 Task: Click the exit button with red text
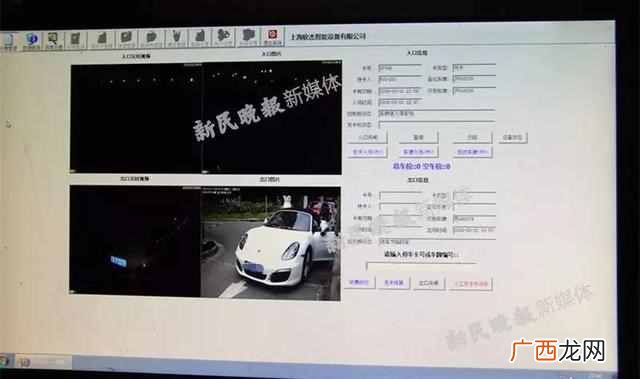471,284
